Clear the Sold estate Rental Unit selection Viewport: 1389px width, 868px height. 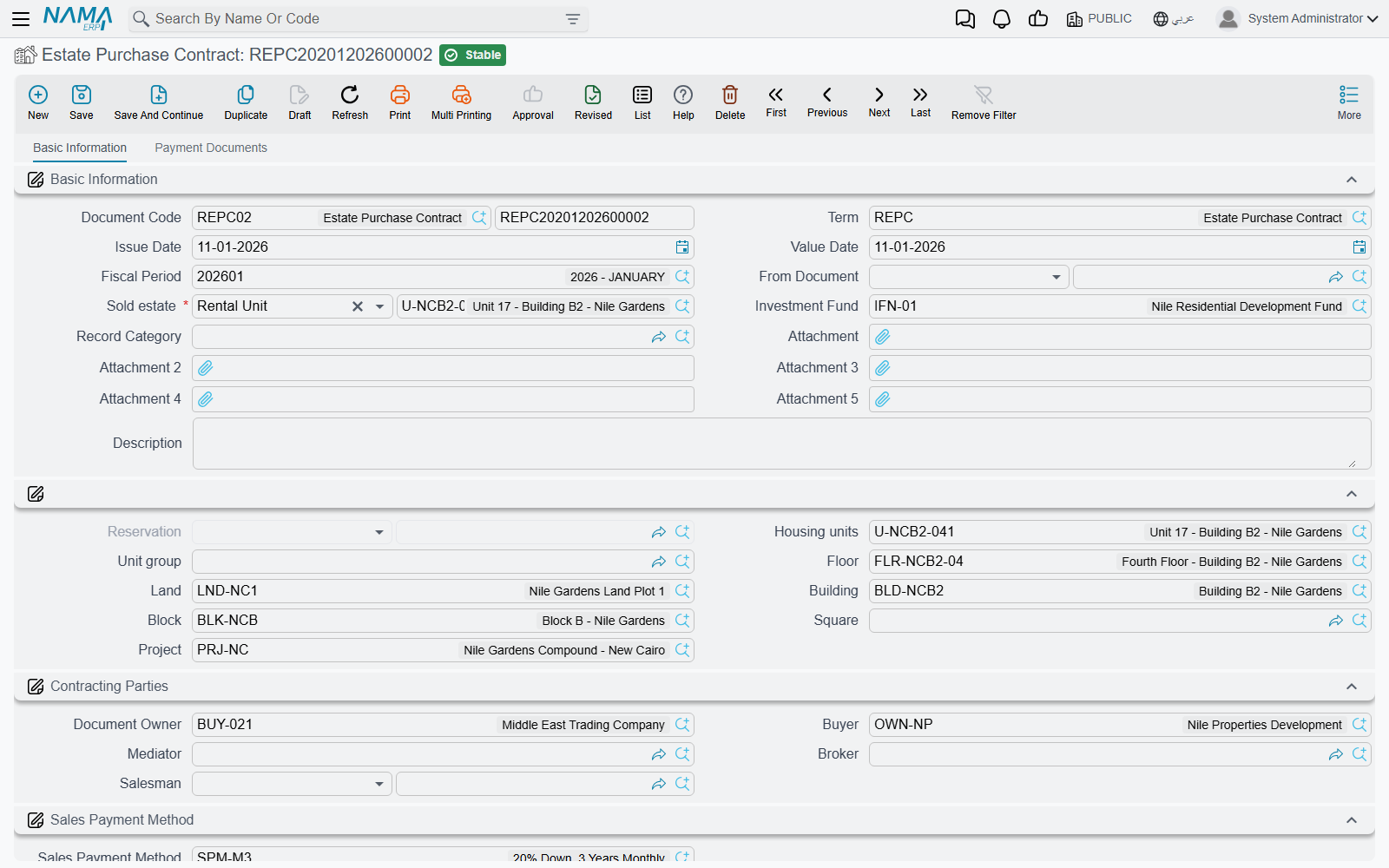click(357, 306)
